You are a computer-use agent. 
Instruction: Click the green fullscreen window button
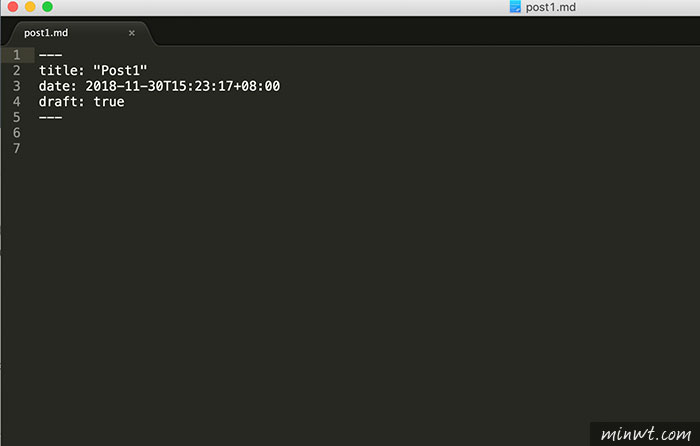pos(47,7)
